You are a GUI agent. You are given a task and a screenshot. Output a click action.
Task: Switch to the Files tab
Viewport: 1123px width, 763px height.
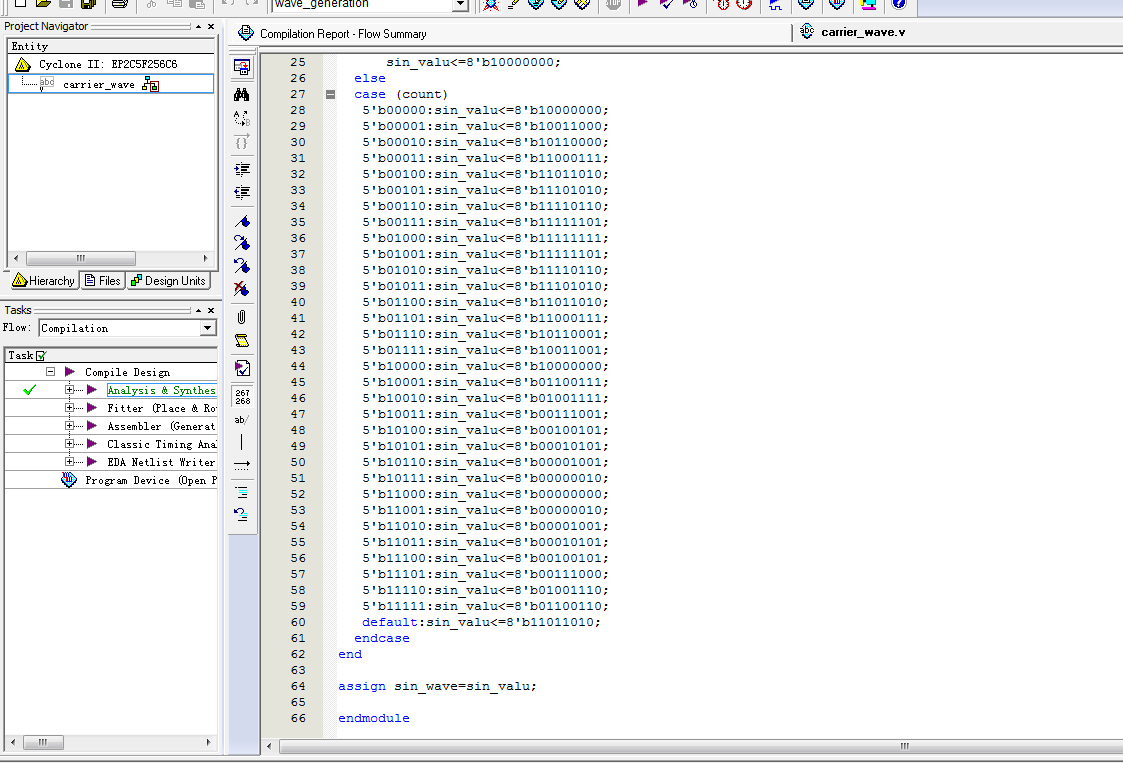(x=103, y=281)
